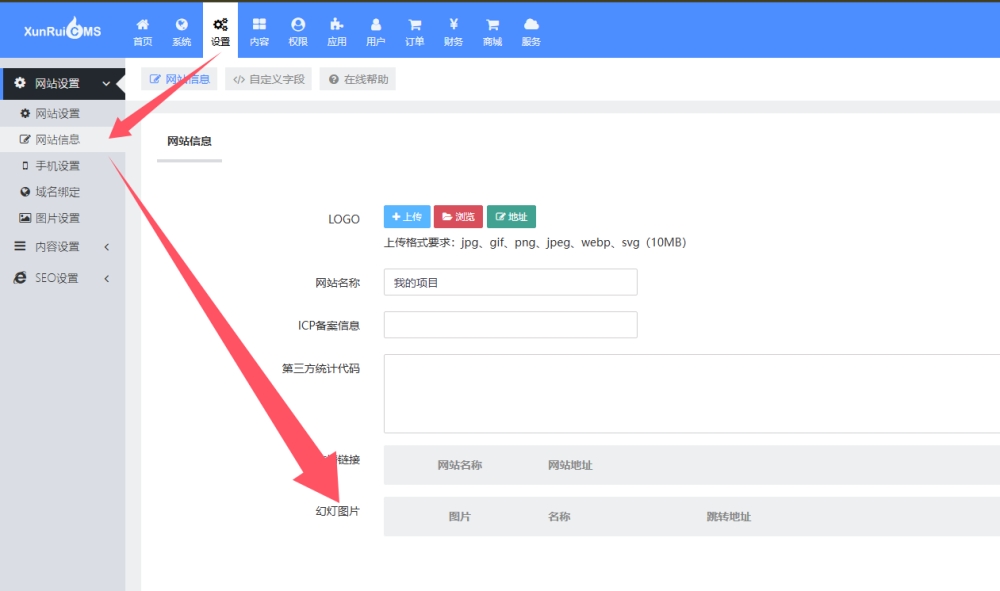This screenshot has height=591, width=1000.
Task: Open the 应用 puzzle icon in top navigation
Action: pyautogui.click(x=337, y=24)
